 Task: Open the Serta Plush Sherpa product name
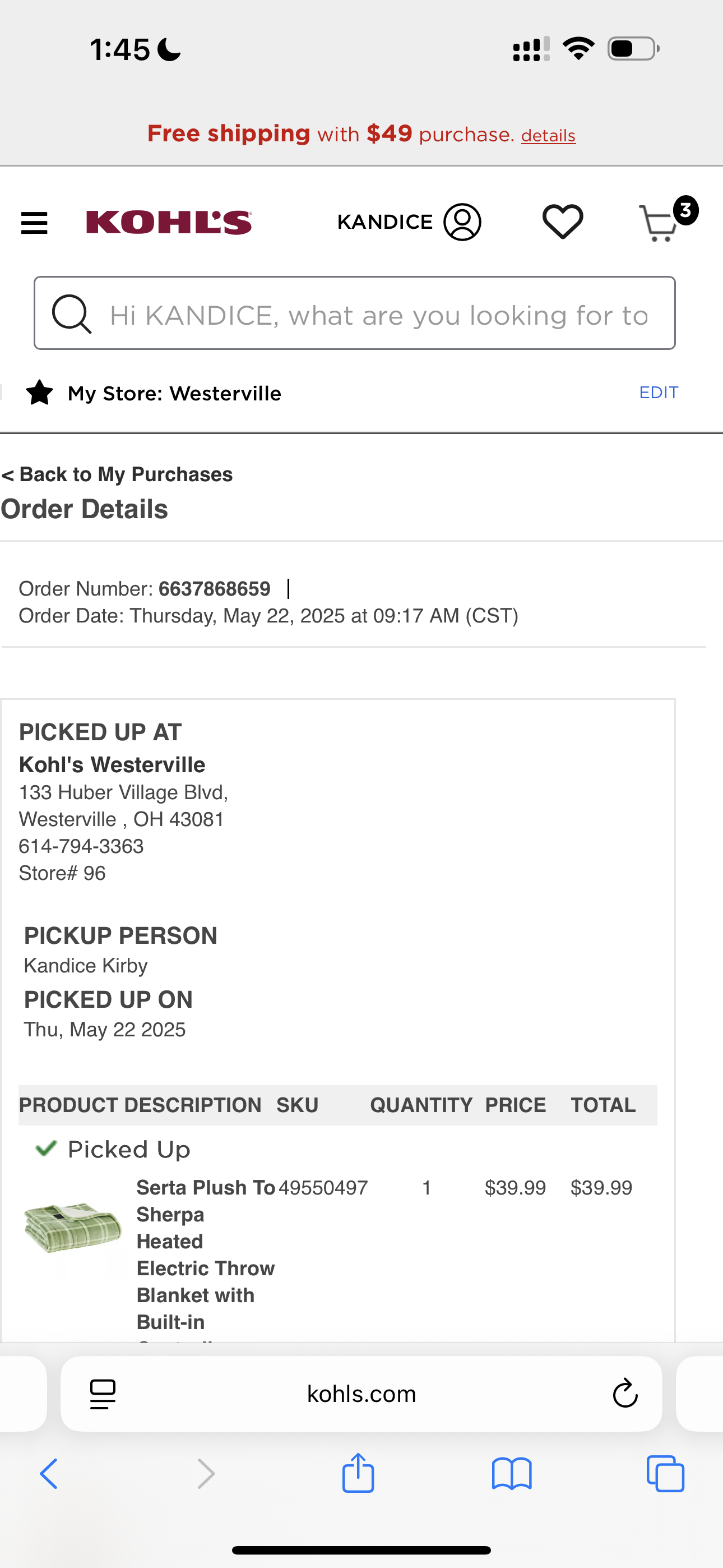pyautogui.click(x=206, y=1255)
